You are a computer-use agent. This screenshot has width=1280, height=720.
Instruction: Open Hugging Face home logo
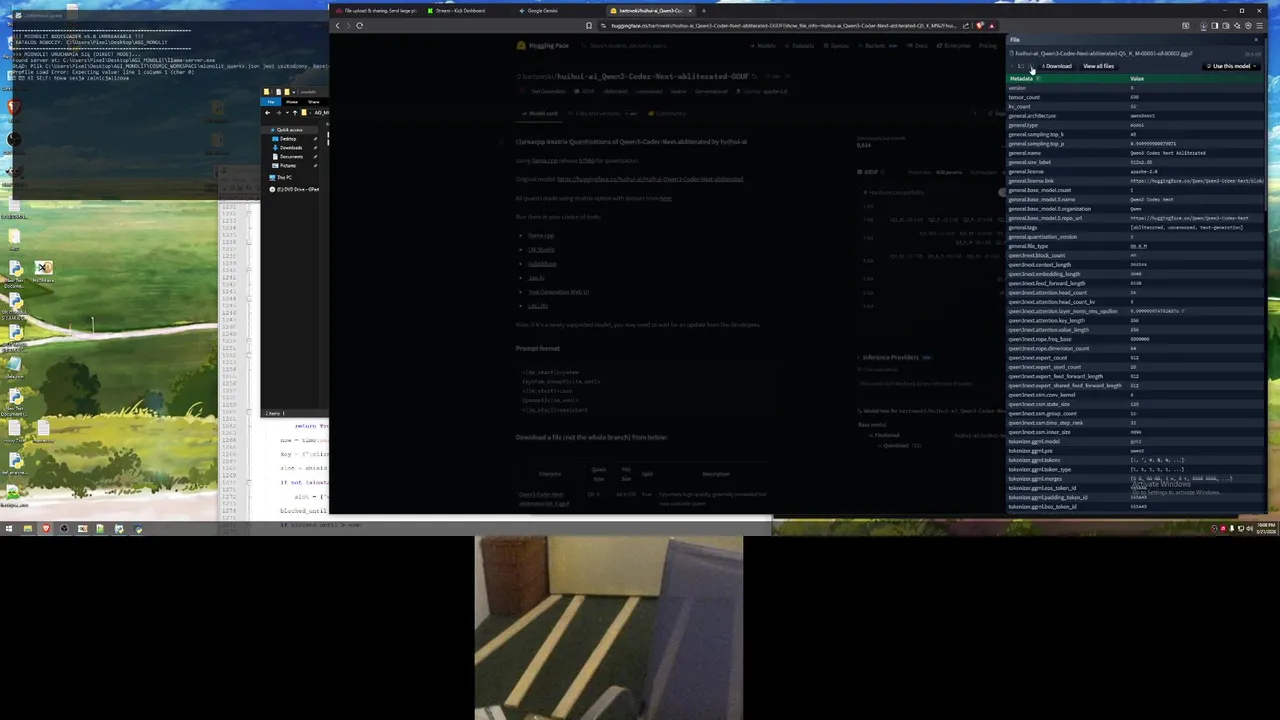tap(543, 46)
